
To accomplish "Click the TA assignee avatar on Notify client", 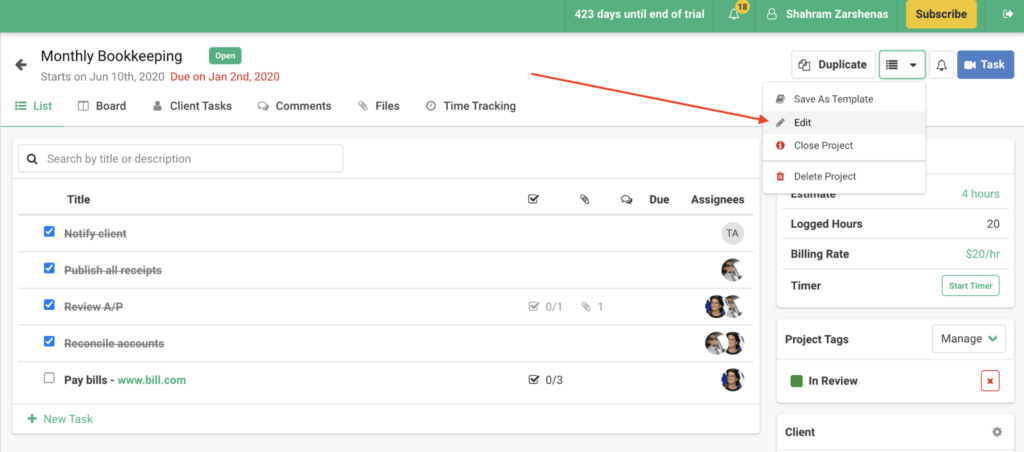I will pos(732,233).
